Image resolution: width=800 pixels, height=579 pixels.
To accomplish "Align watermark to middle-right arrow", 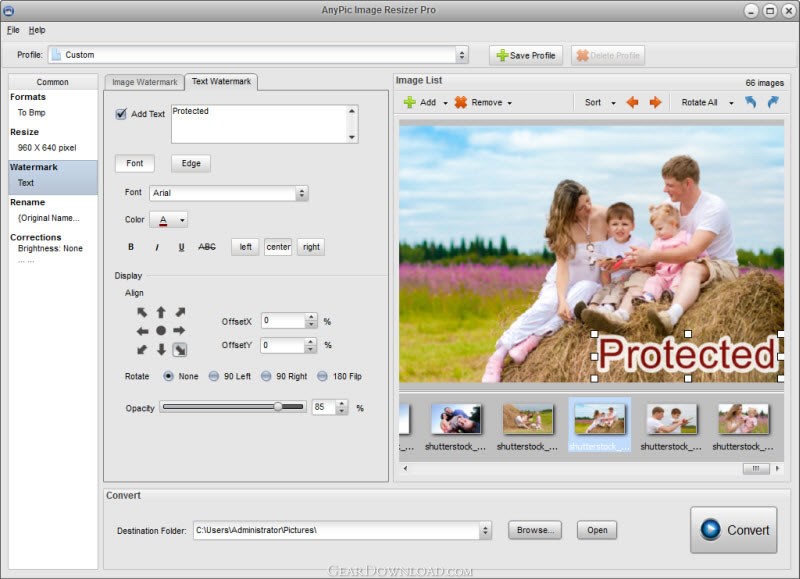I will tap(179, 331).
